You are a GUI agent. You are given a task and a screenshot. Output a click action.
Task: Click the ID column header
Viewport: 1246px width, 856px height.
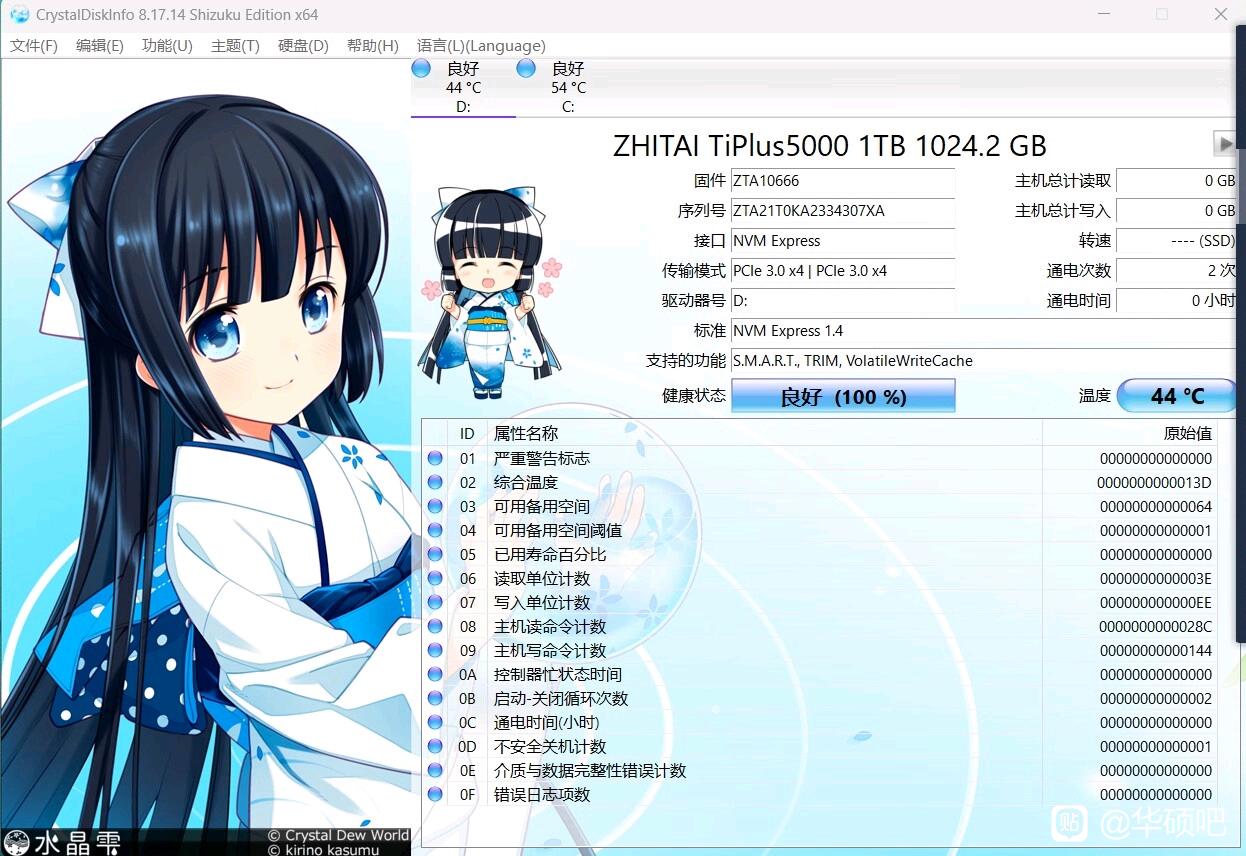pyautogui.click(x=467, y=433)
